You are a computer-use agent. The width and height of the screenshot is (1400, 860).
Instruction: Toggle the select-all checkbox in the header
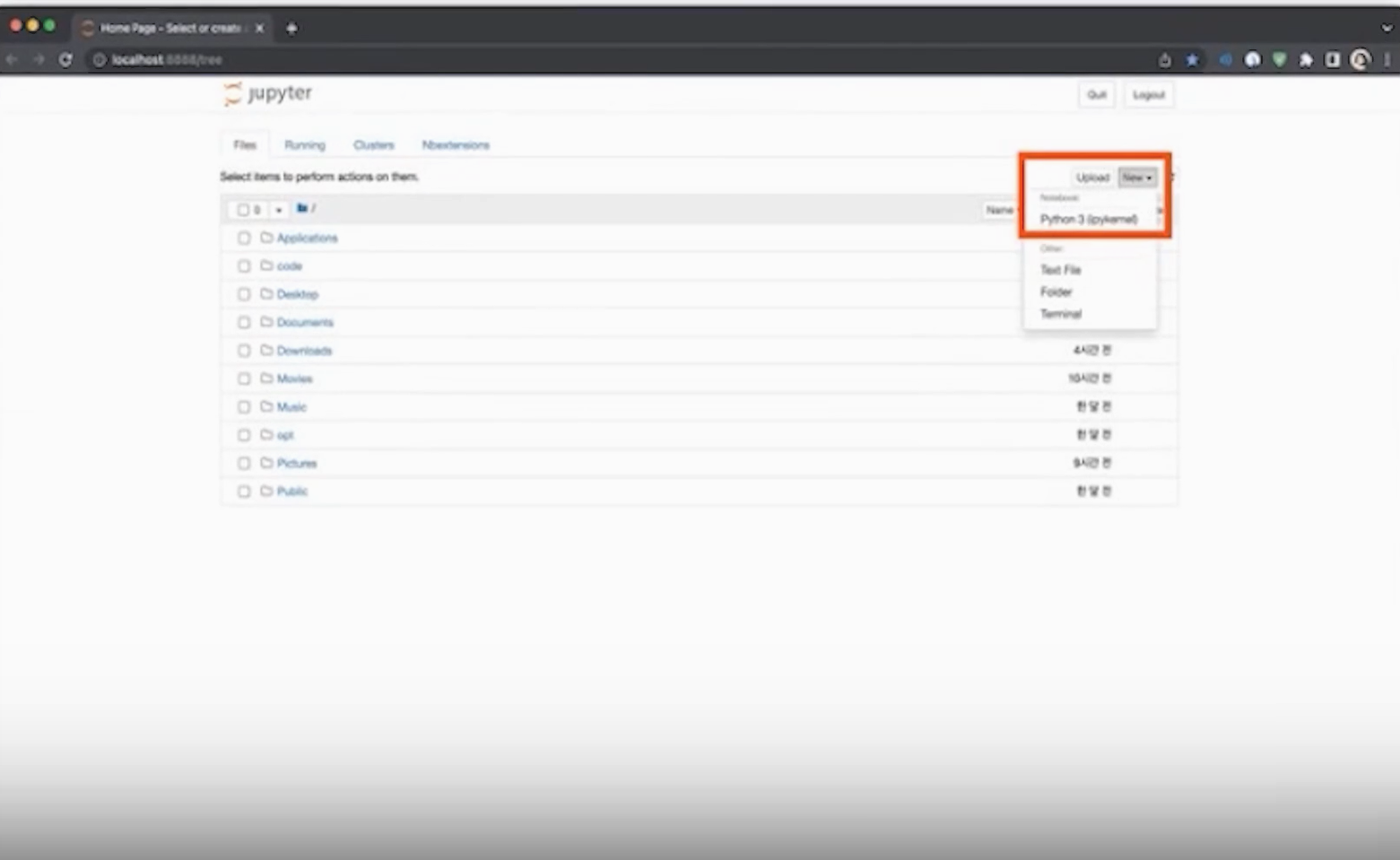pyautogui.click(x=243, y=210)
